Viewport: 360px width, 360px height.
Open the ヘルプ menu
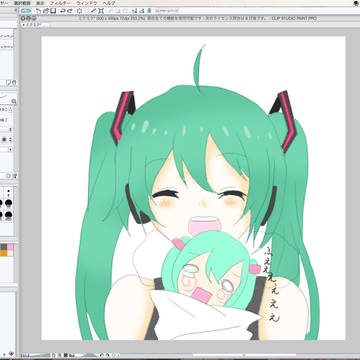[x=109, y=3]
